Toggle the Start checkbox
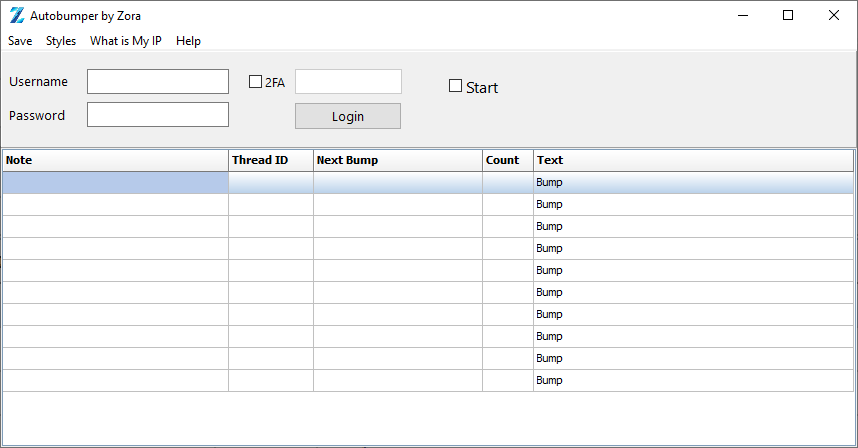Screen dimensions: 858x448 tap(456, 86)
